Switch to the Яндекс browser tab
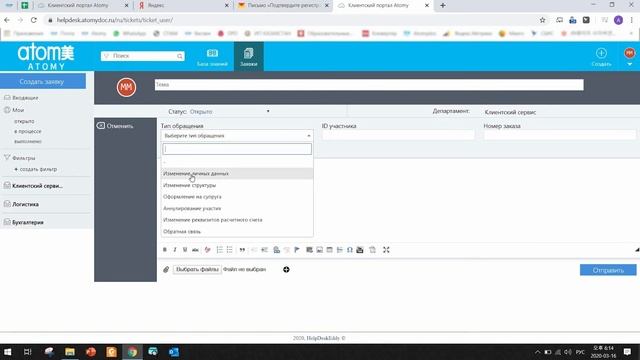Viewport: 640px width, 360px height. click(183, 6)
